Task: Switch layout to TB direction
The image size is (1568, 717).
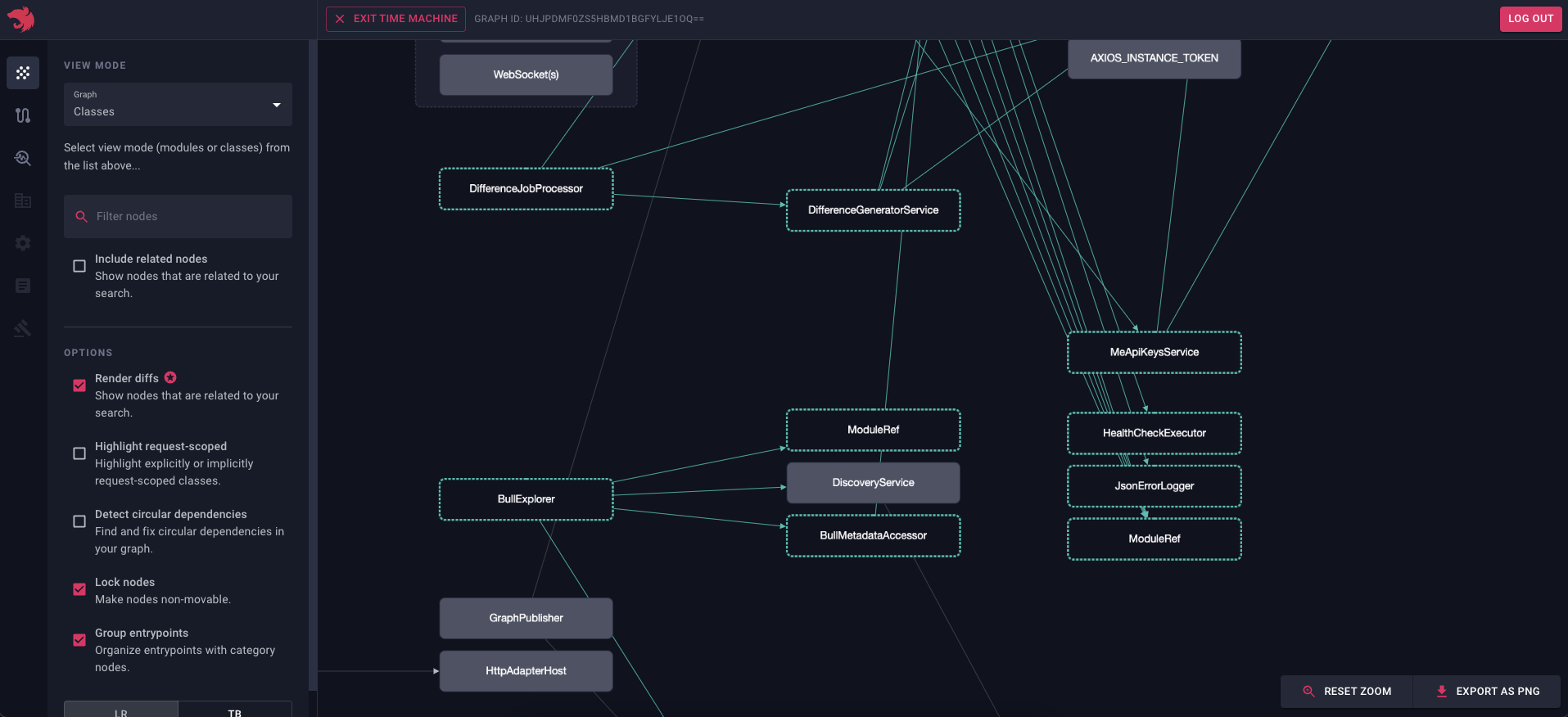Action: tap(235, 710)
